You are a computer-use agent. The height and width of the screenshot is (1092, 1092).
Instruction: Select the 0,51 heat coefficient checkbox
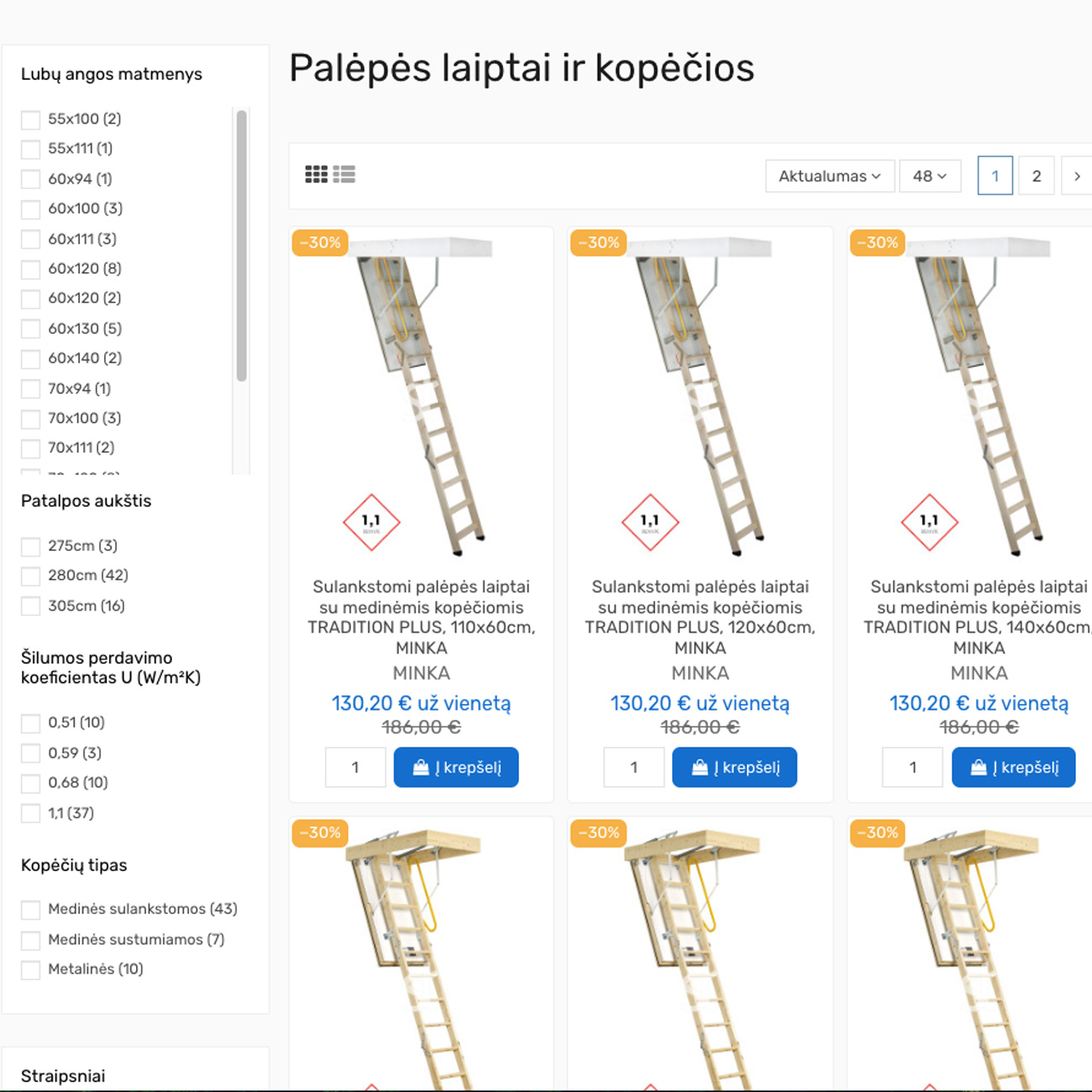(x=30, y=722)
